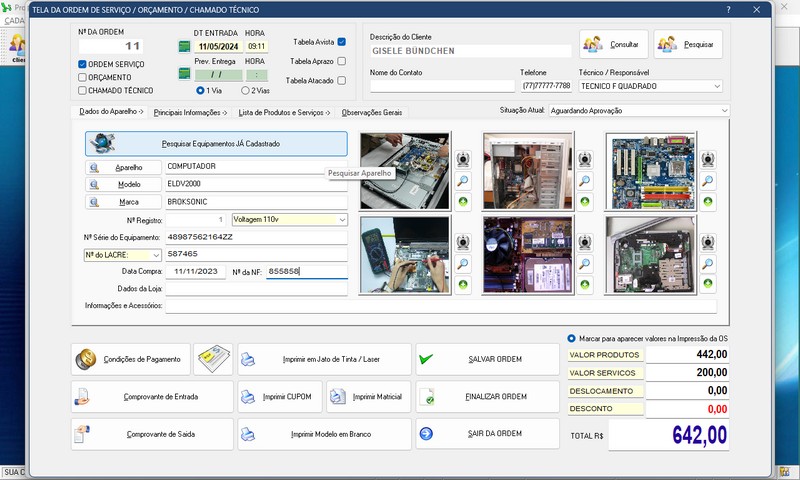Image resolution: width=800 pixels, height=480 pixels.
Task: Go to the Observações Gerais tab
Action: click(x=372, y=112)
